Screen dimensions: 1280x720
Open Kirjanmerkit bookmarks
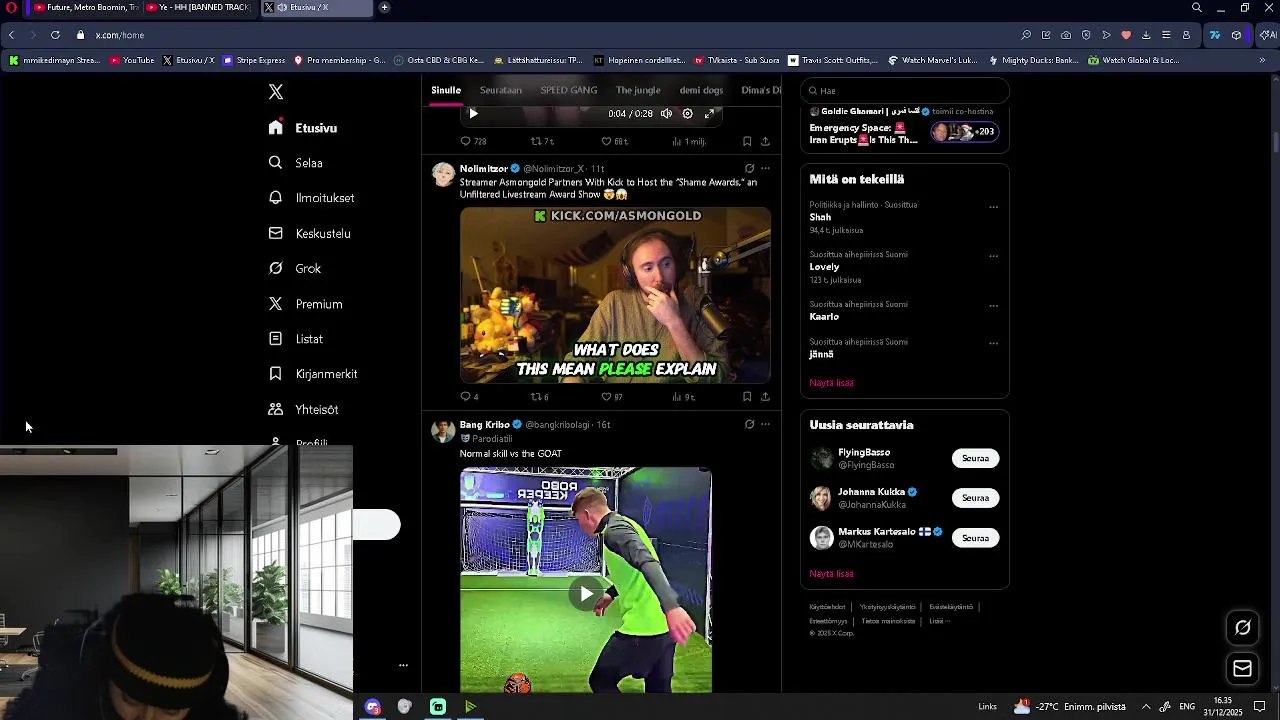click(x=313, y=374)
